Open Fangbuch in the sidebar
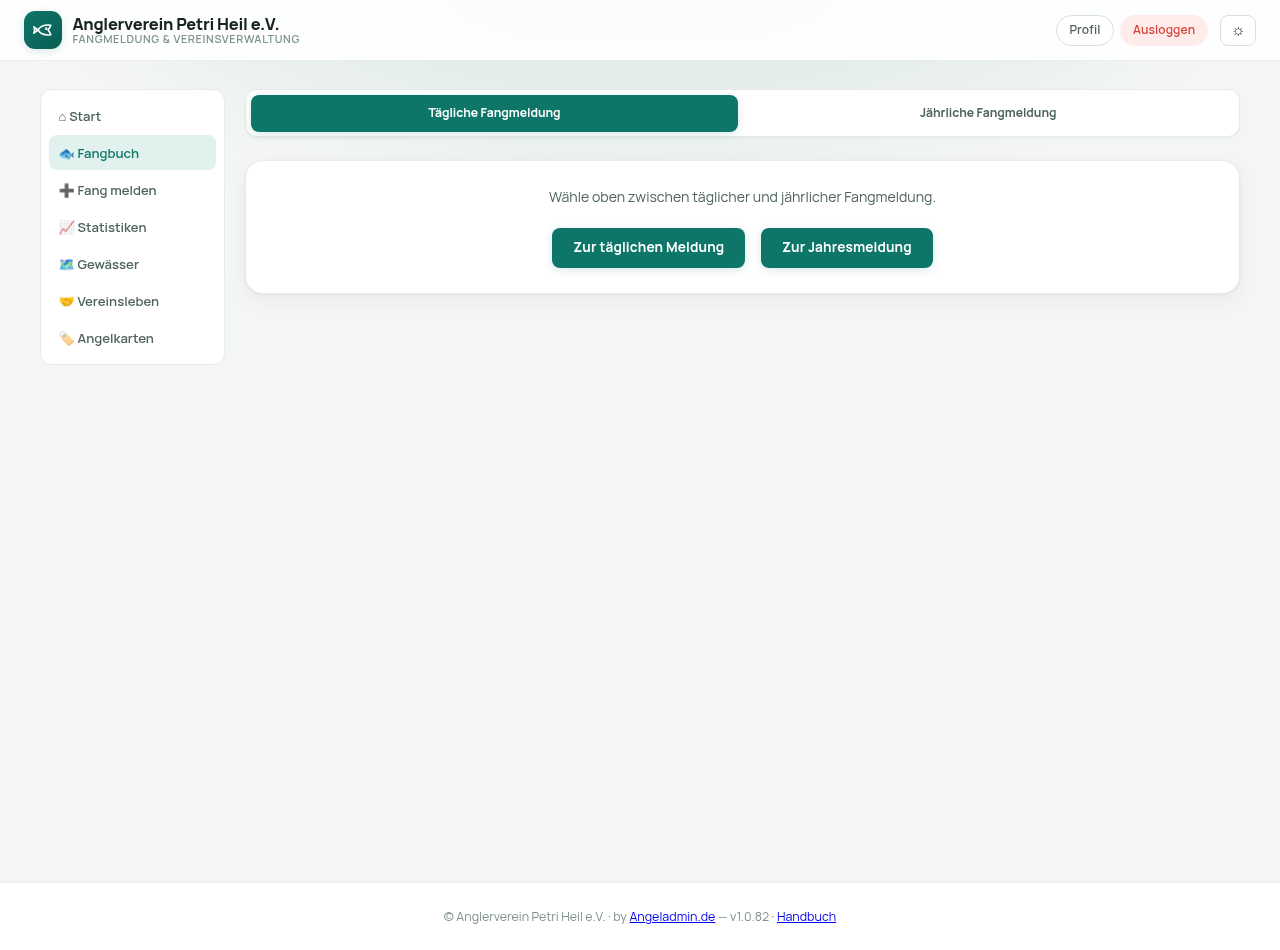This screenshot has height=950, width=1280. coord(132,153)
